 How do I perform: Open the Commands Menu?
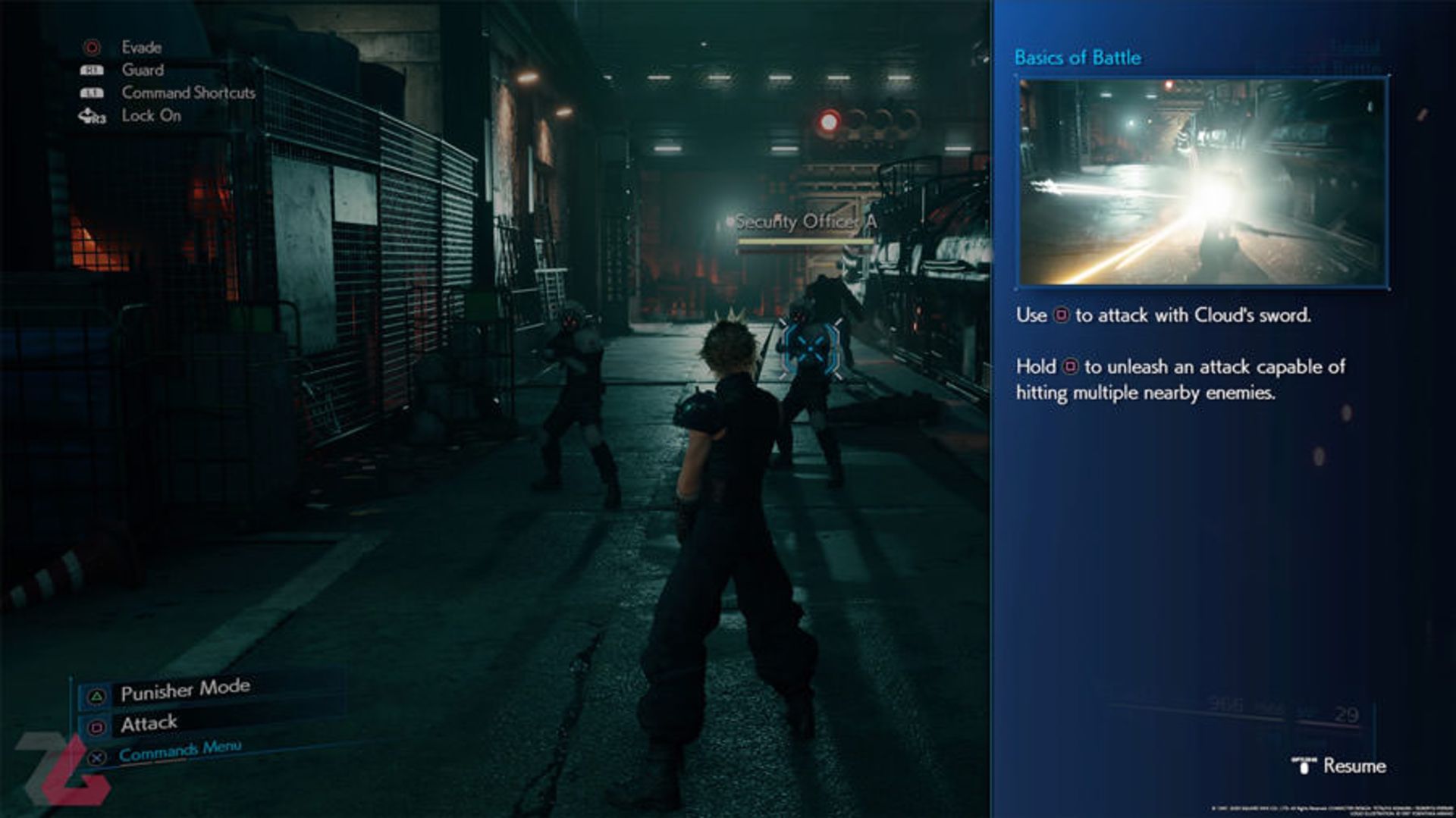[180, 751]
